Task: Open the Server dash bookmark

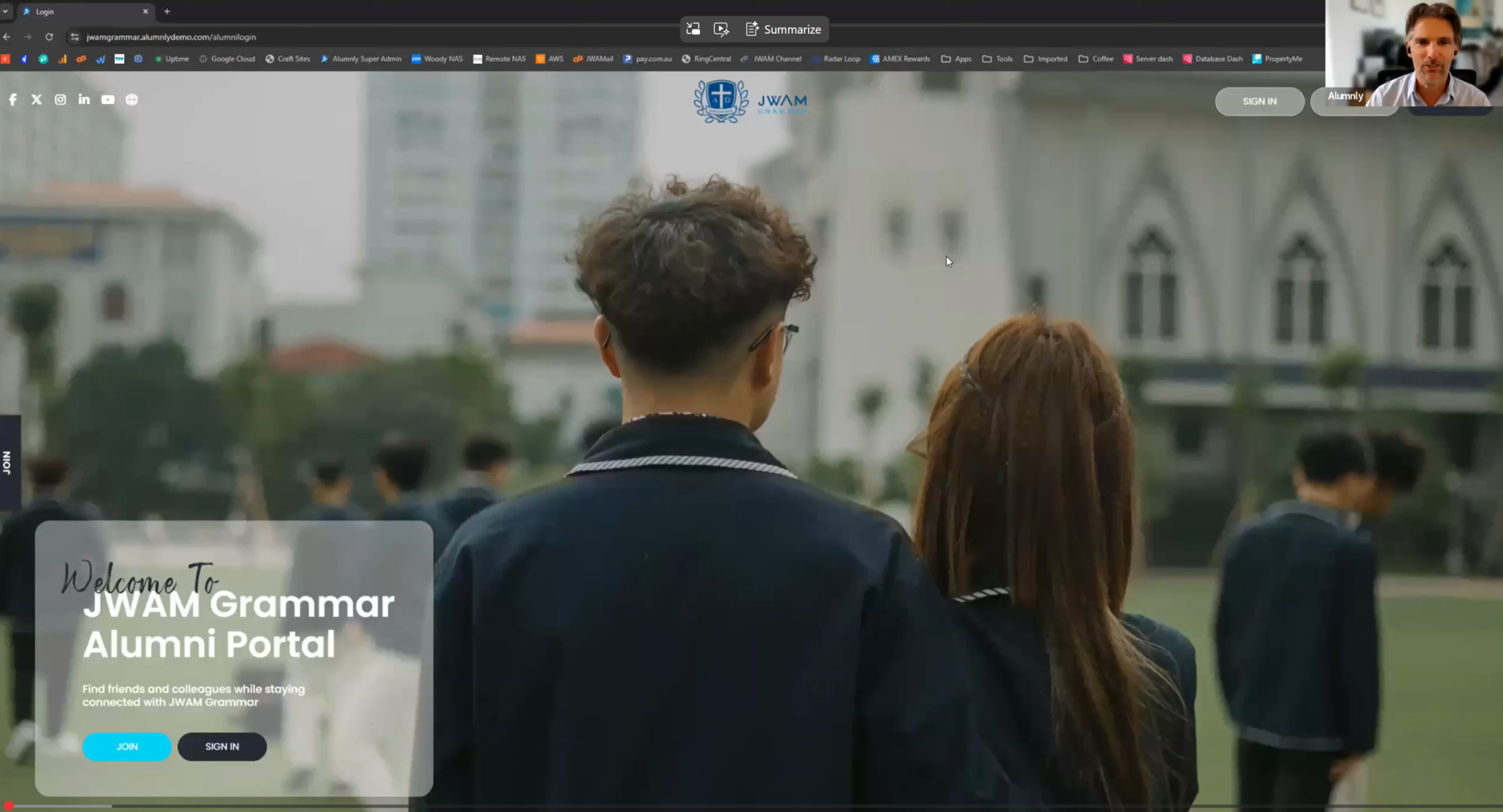Action: (1148, 59)
